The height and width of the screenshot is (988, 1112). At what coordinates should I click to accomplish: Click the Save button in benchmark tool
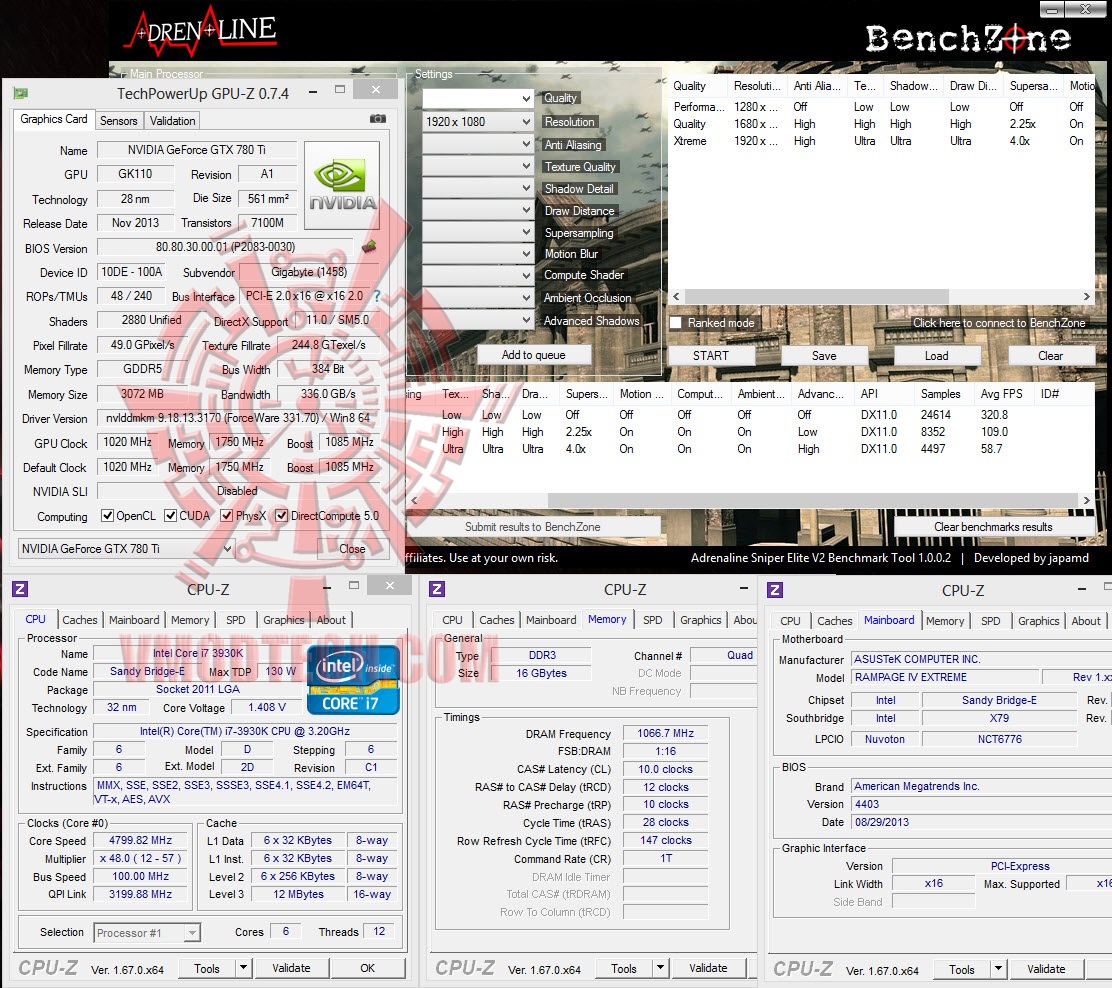click(824, 355)
